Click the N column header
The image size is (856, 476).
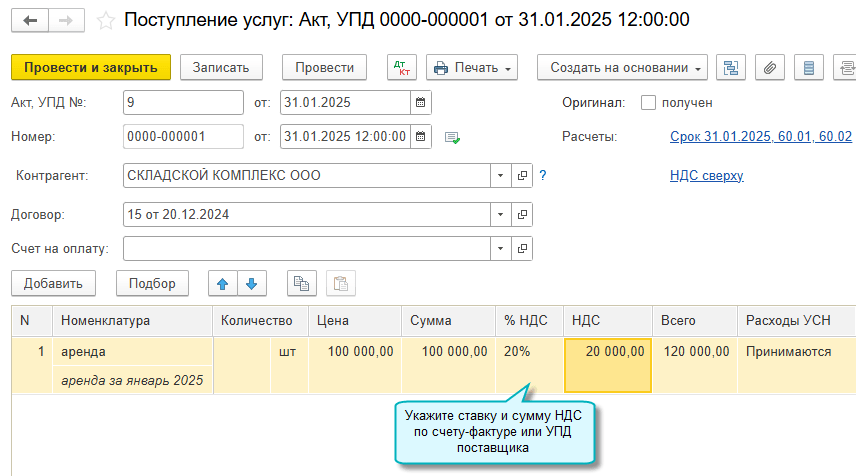pyautogui.click(x=32, y=320)
